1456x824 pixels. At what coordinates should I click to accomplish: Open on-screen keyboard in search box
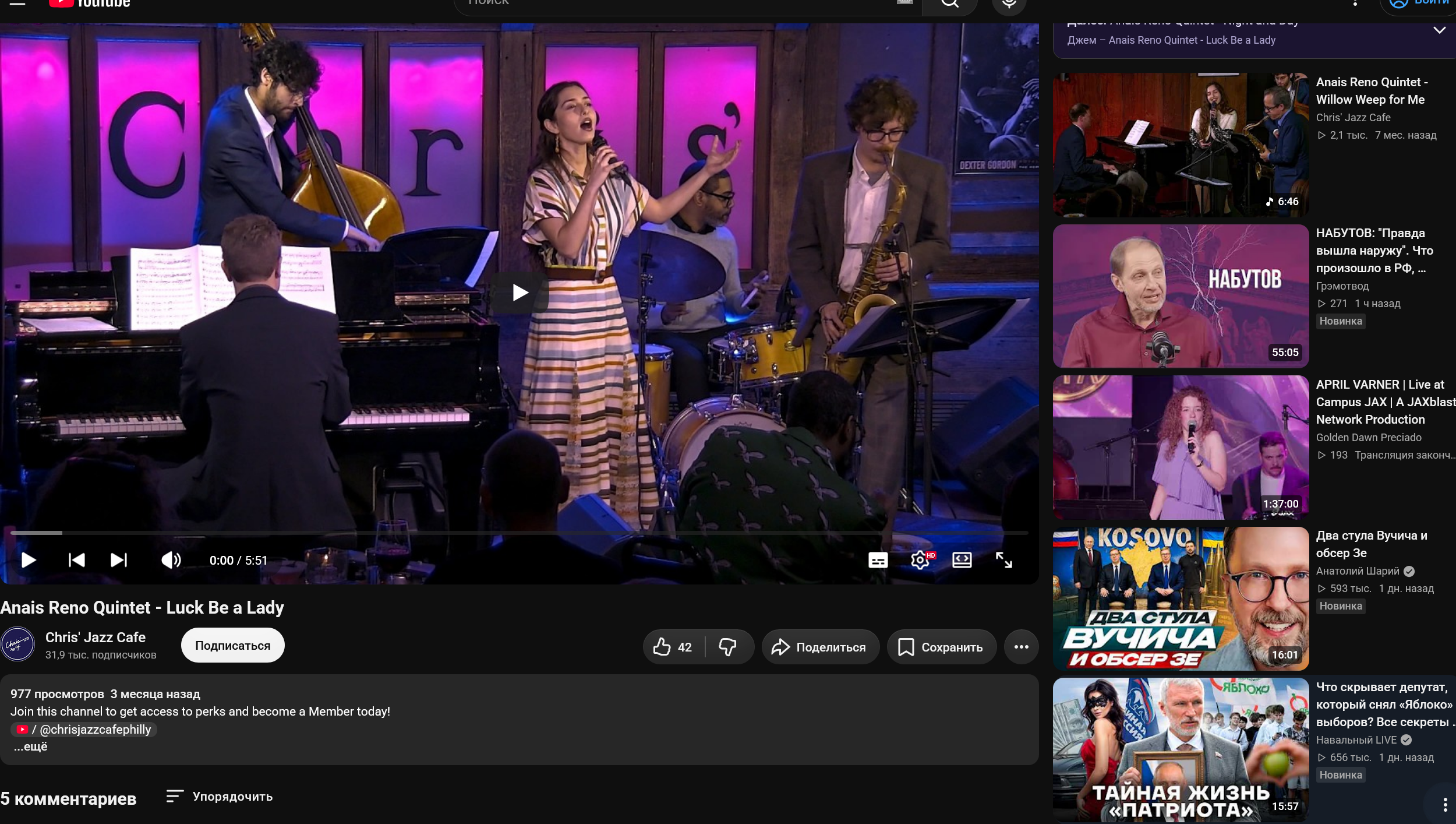coord(904,2)
